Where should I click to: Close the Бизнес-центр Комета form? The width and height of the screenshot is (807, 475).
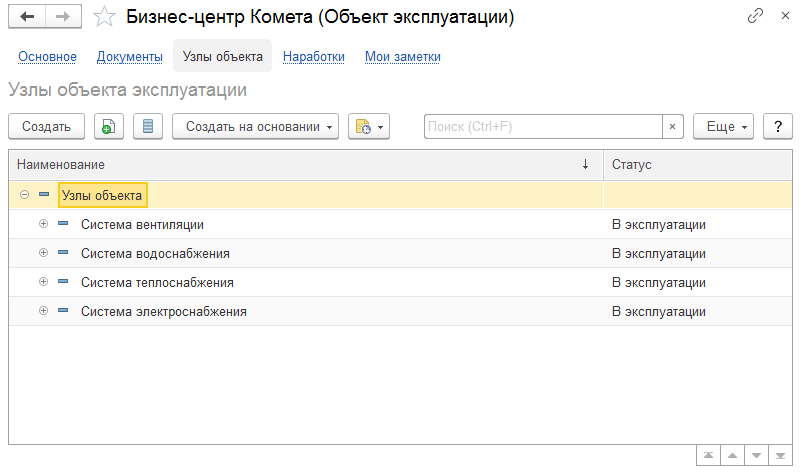tap(785, 16)
